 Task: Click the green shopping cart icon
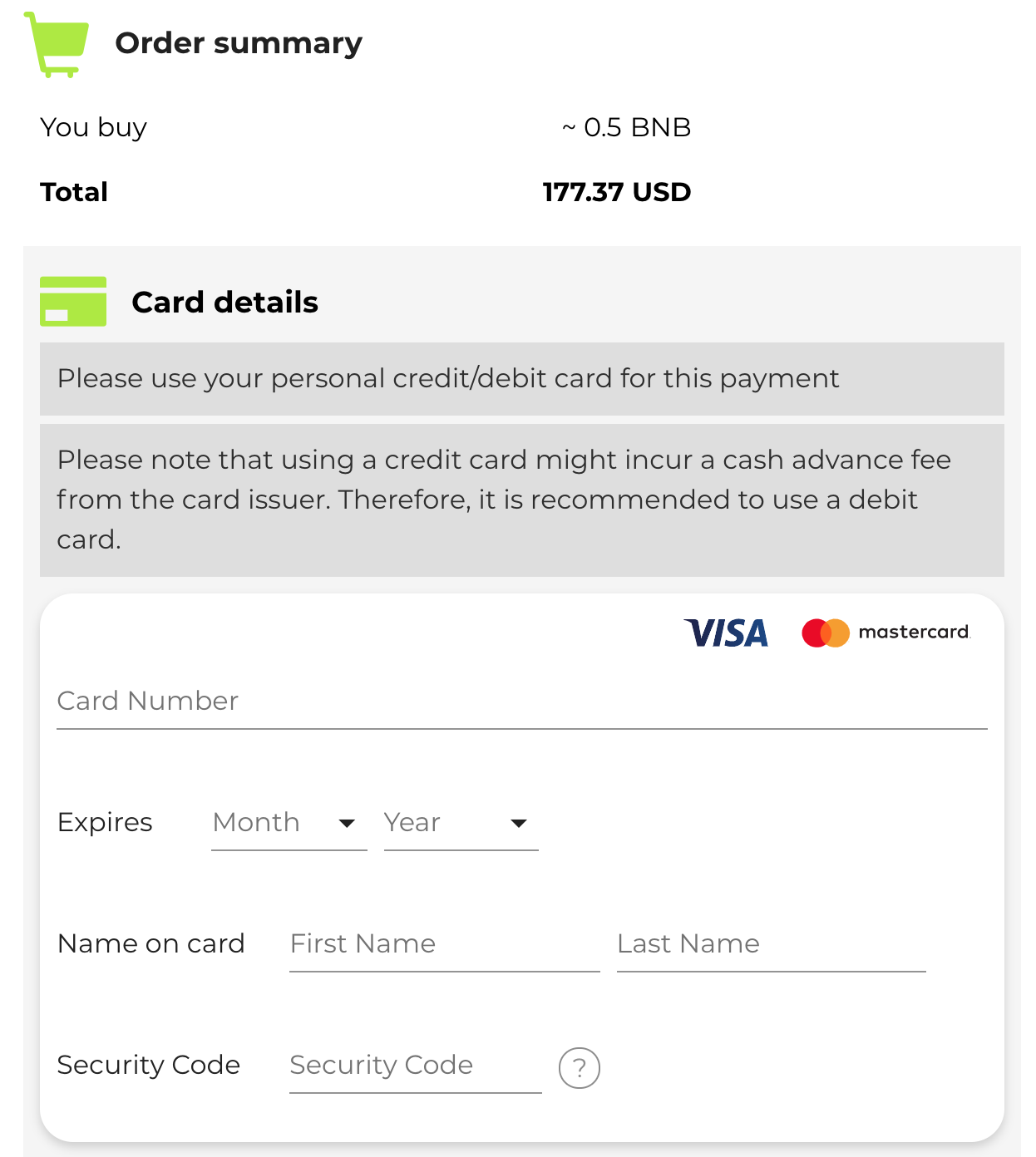[57, 45]
